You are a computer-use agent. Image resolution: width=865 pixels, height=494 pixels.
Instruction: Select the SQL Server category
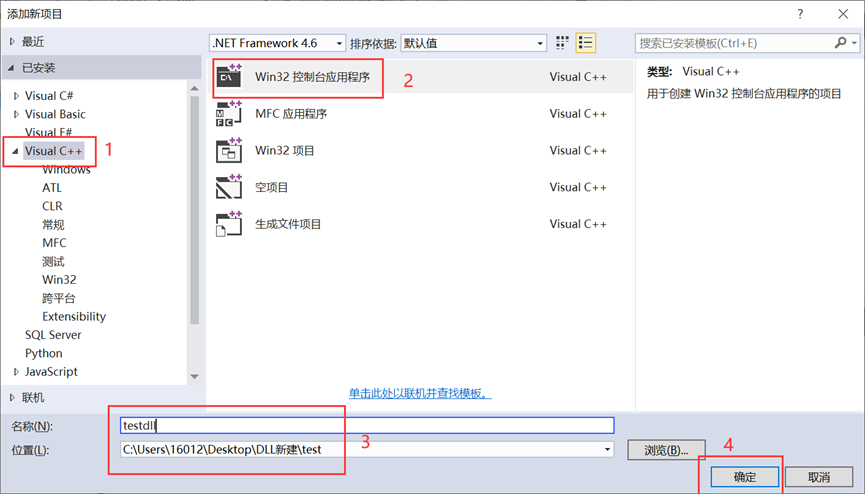coord(53,335)
